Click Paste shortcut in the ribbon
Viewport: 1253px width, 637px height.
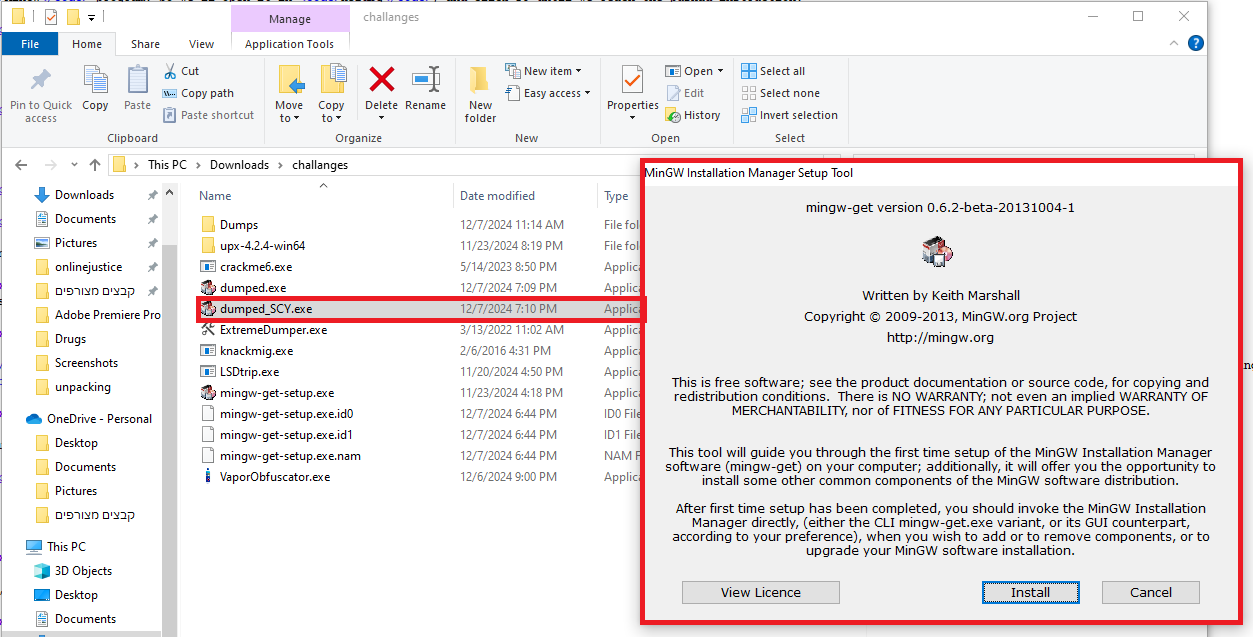point(208,115)
